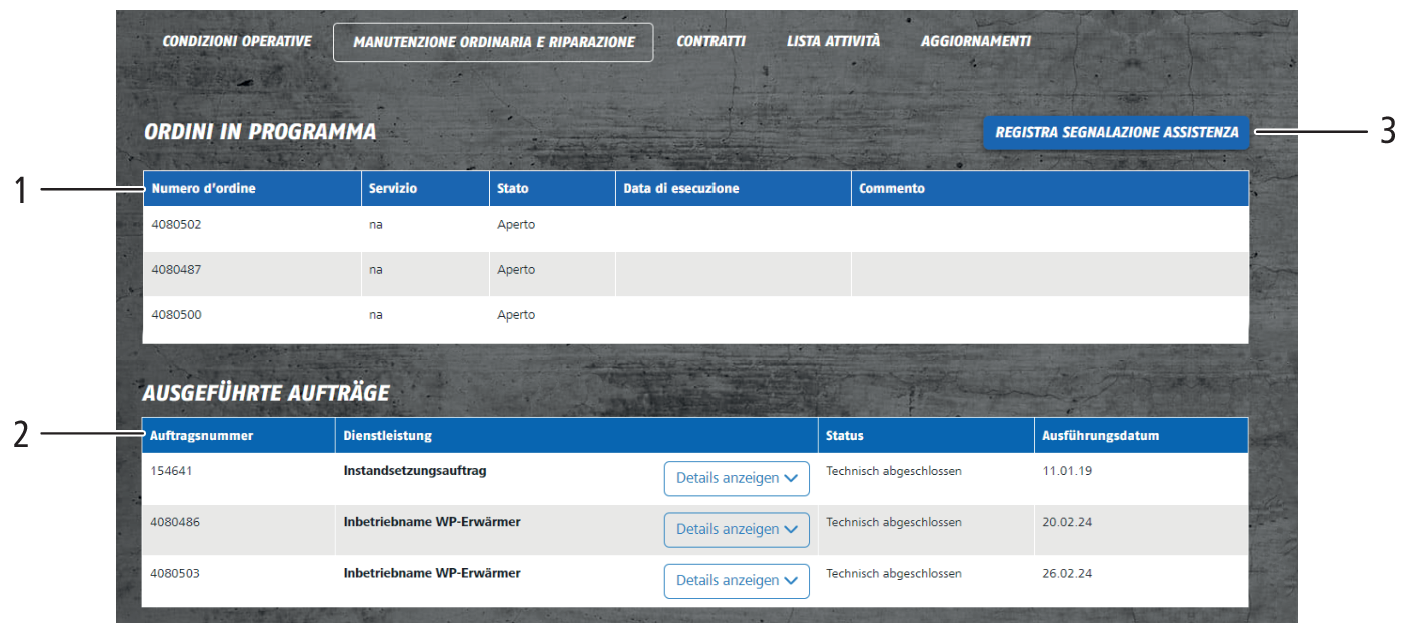The width and height of the screenshot is (1414, 623).
Task: Click the Ausführungsdatum column header
Action: pyautogui.click(x=1141, y=435)
